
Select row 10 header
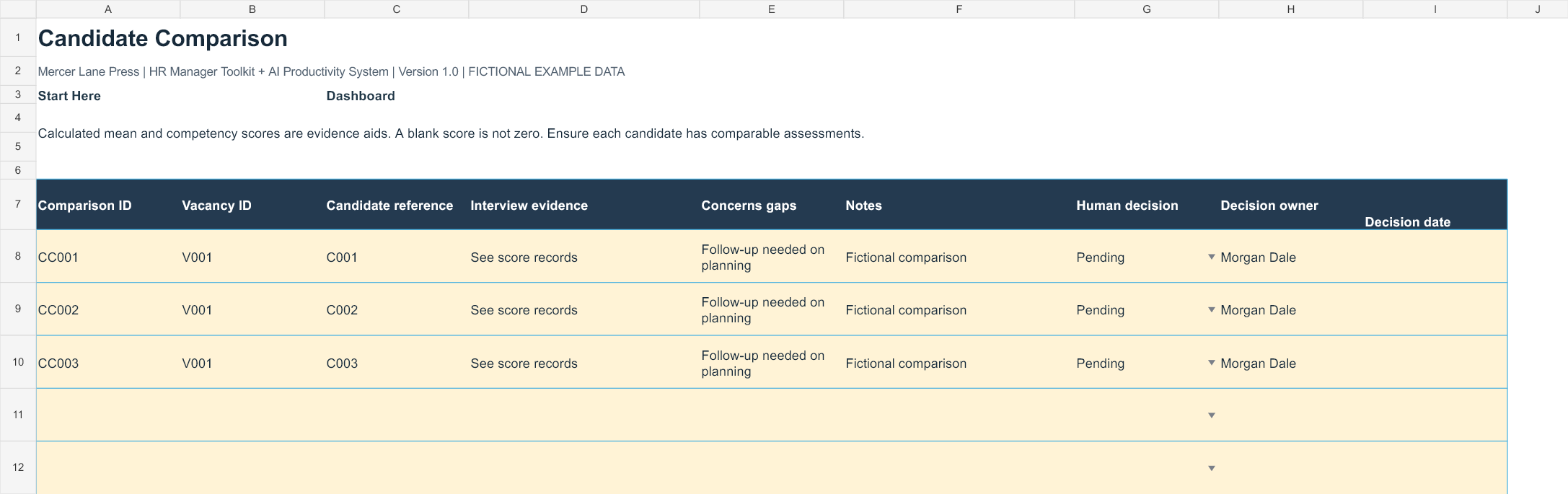coord(18,362)
